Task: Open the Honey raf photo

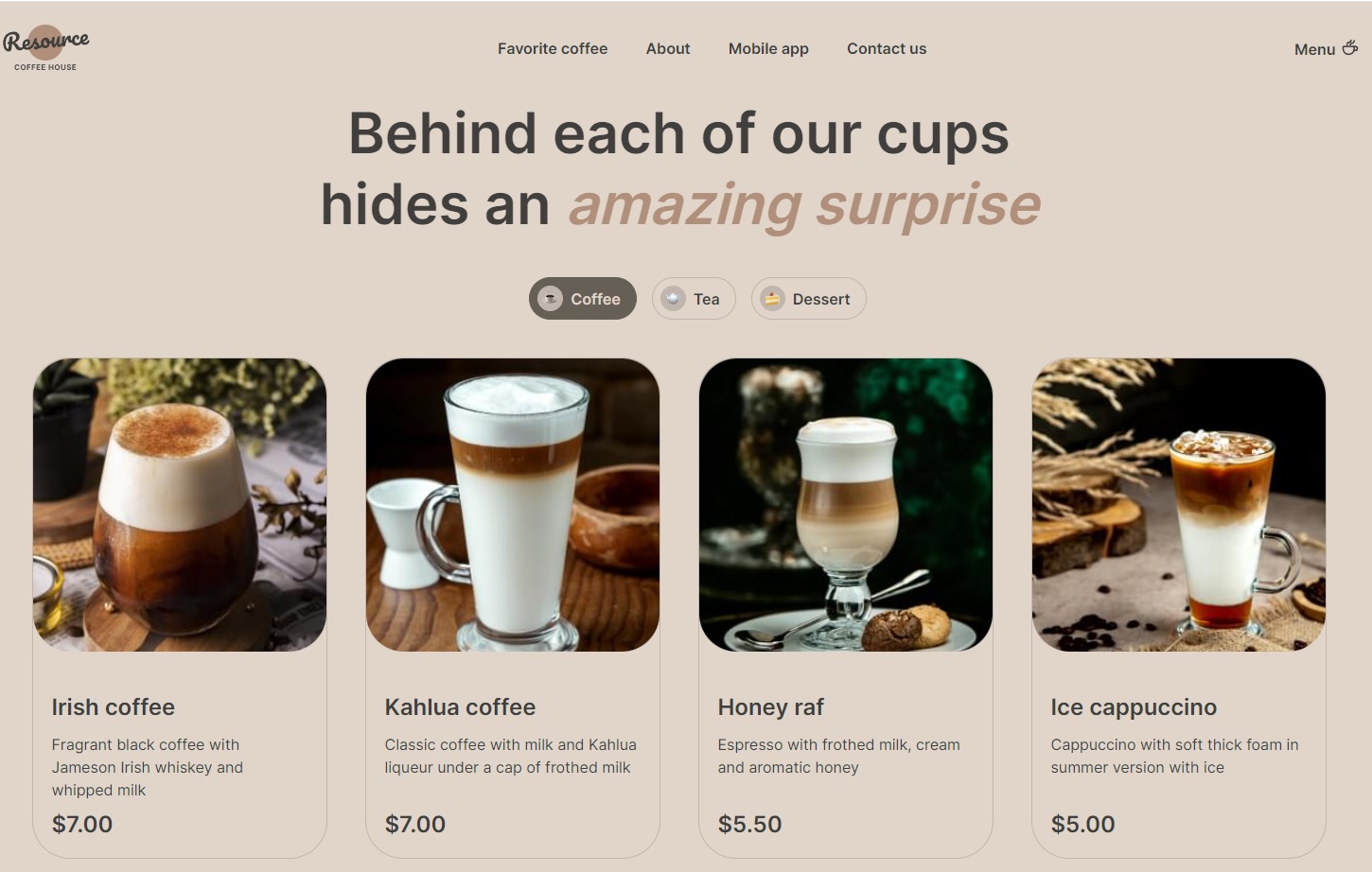Action: coord(846,505)
